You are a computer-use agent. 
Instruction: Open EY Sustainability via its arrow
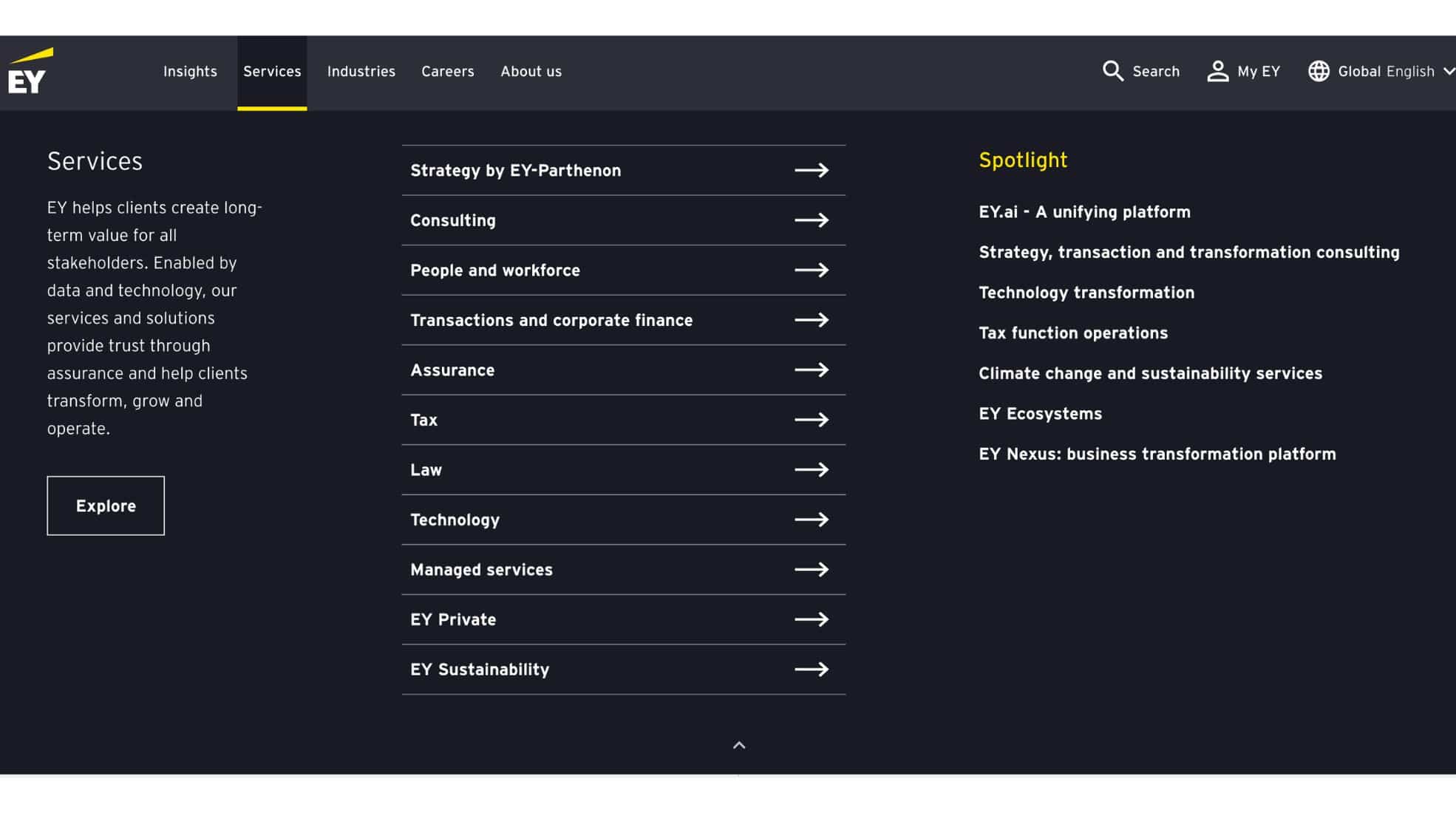[x=812, y=670]
